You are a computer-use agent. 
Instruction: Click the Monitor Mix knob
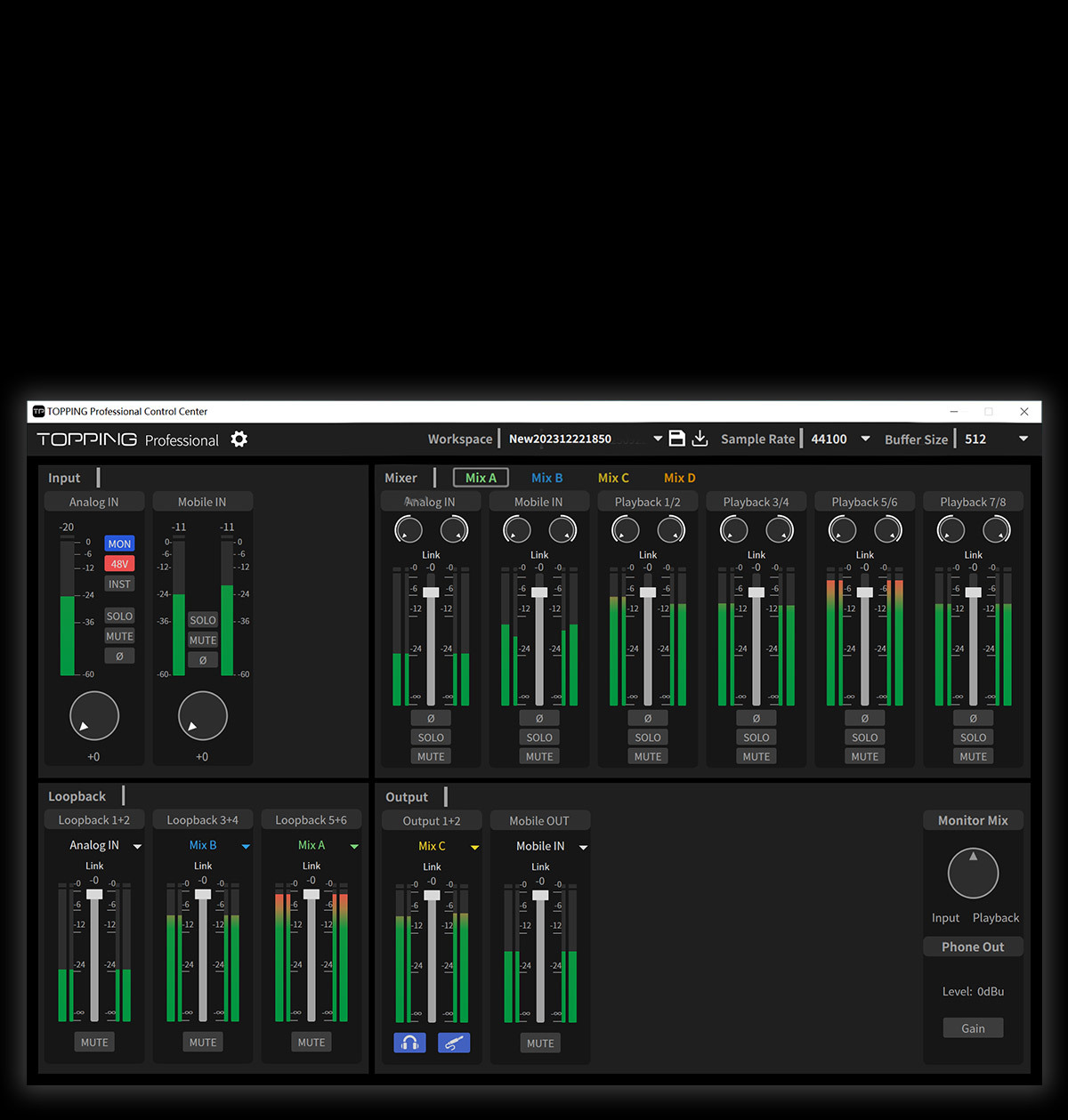click(x=973, y=874)
